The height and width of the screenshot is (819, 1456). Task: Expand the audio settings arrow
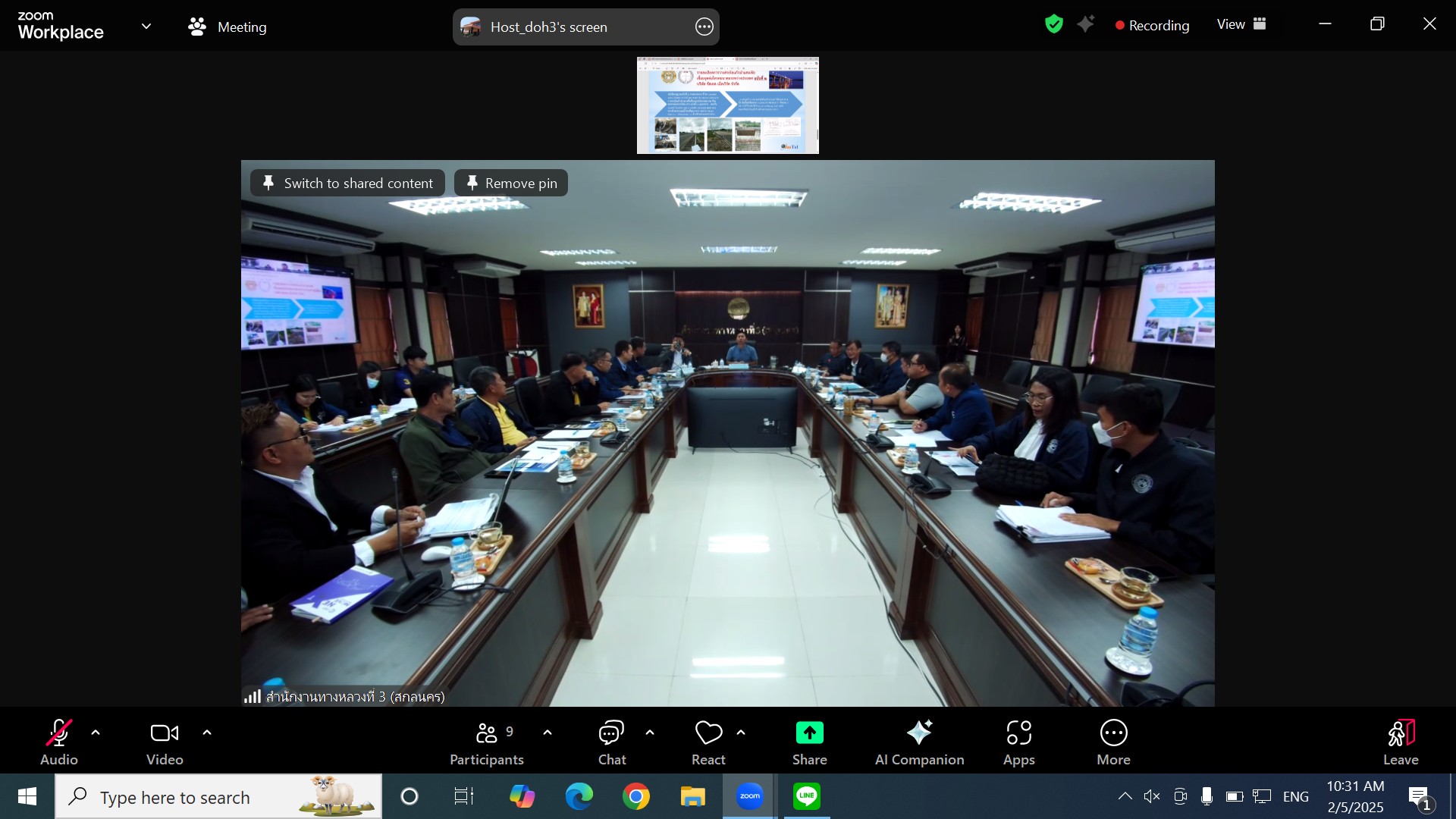click(96, 733)
